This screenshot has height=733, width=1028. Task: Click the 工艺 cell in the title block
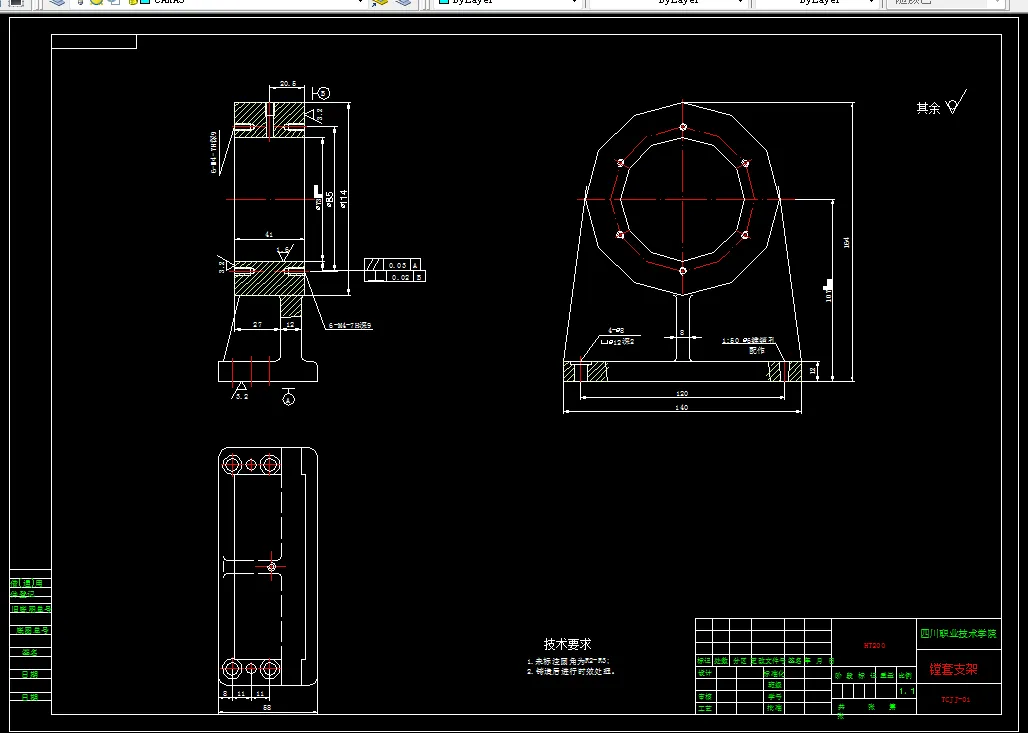pyautogui.click(x=704, y=709)
